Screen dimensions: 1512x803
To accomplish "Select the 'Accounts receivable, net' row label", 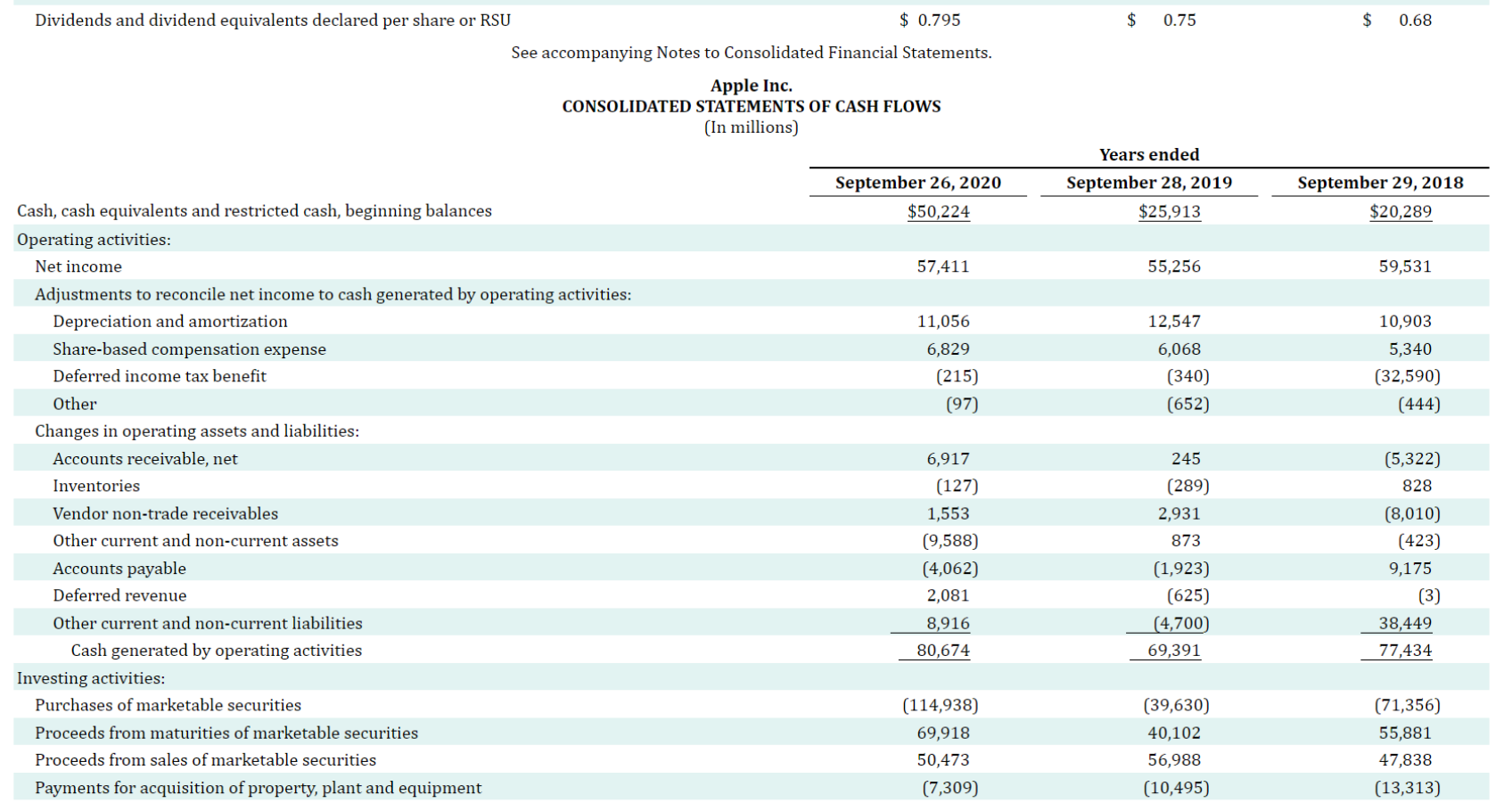I will tap(147, 458).
